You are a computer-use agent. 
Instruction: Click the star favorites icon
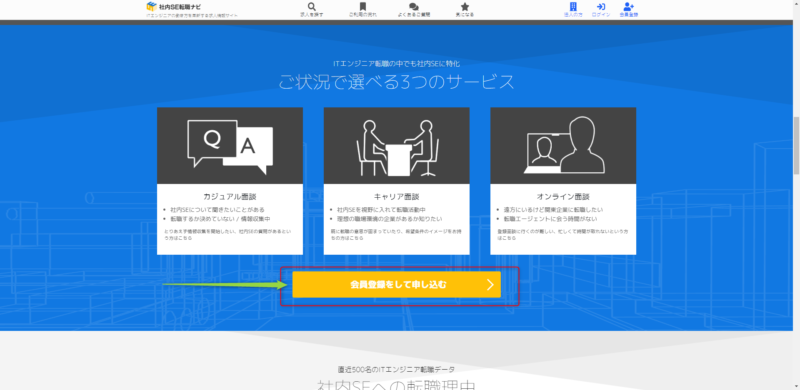[465, 7]
